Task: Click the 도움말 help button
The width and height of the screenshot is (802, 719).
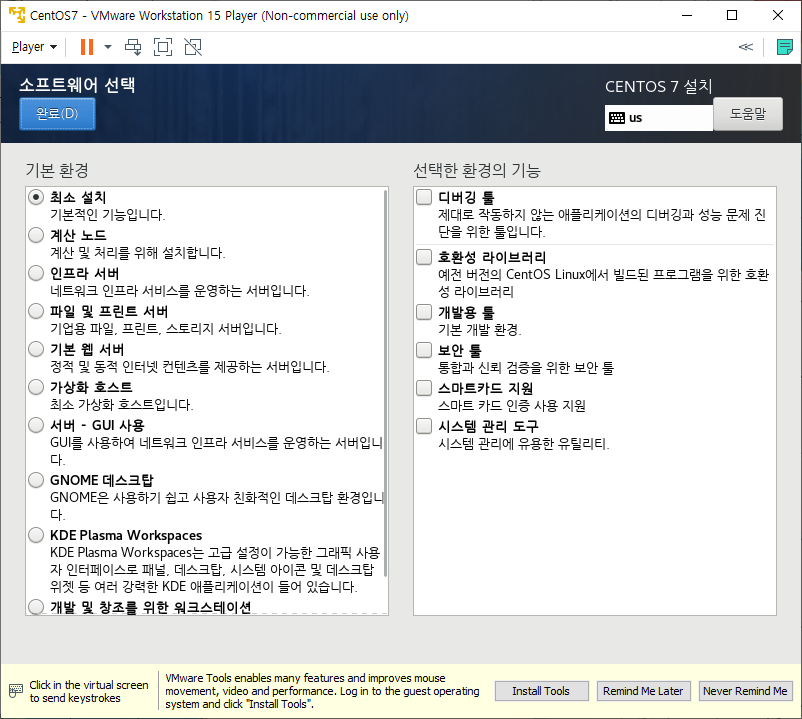Action: tap(748, 114)
